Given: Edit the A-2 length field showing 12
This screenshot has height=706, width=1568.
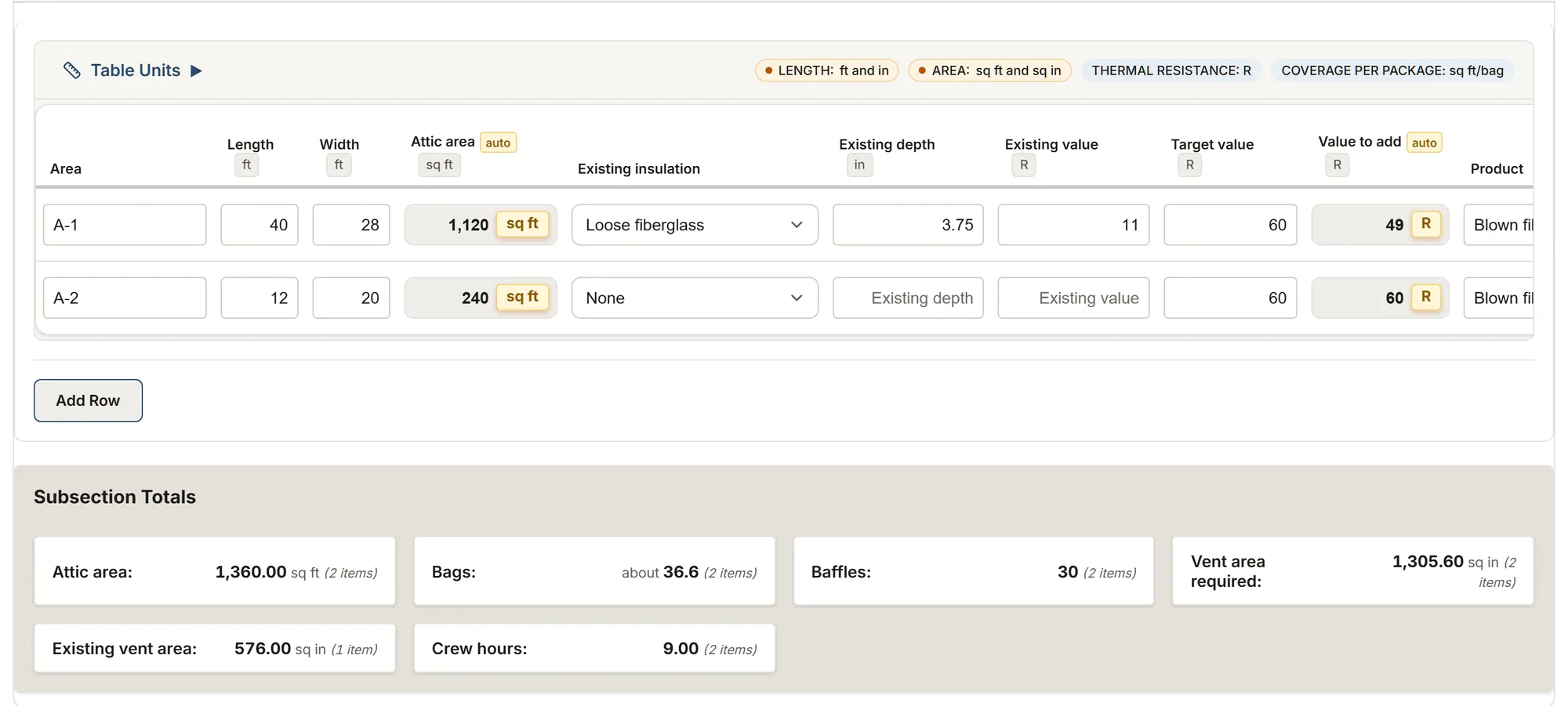Looking at the screenshot, I should click(x=260, y=298).
